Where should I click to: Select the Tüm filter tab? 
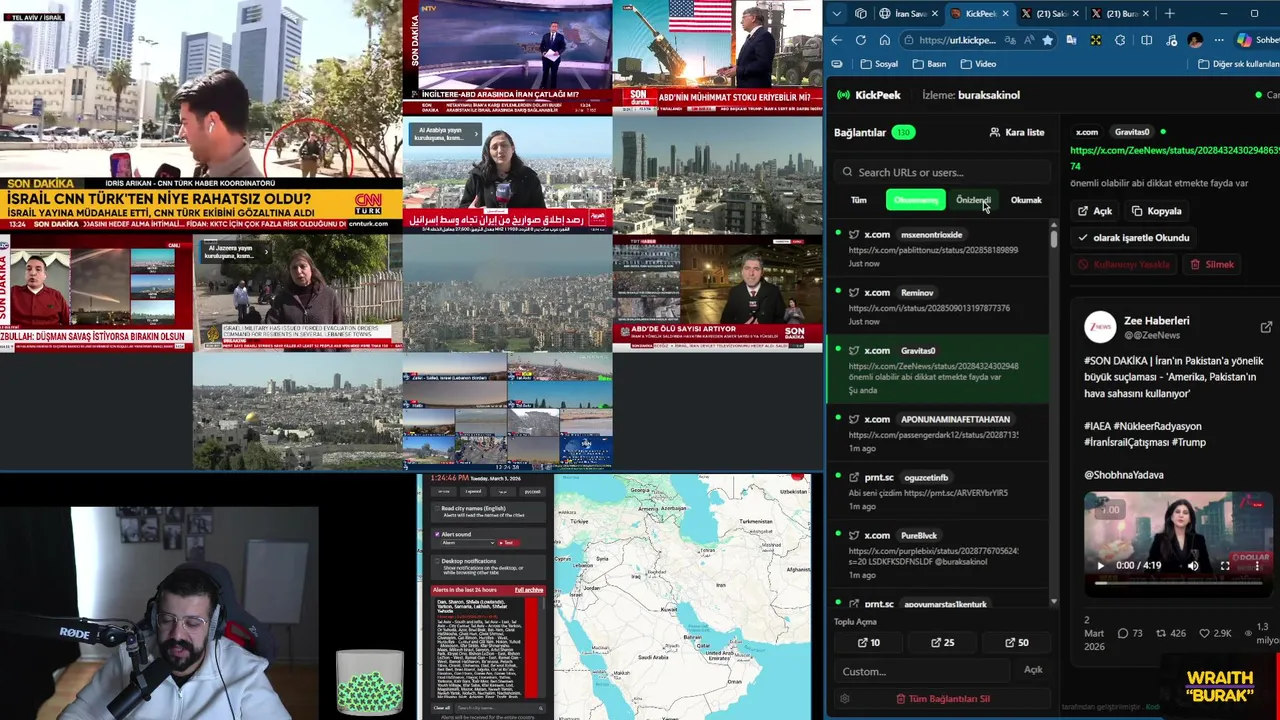858,200
